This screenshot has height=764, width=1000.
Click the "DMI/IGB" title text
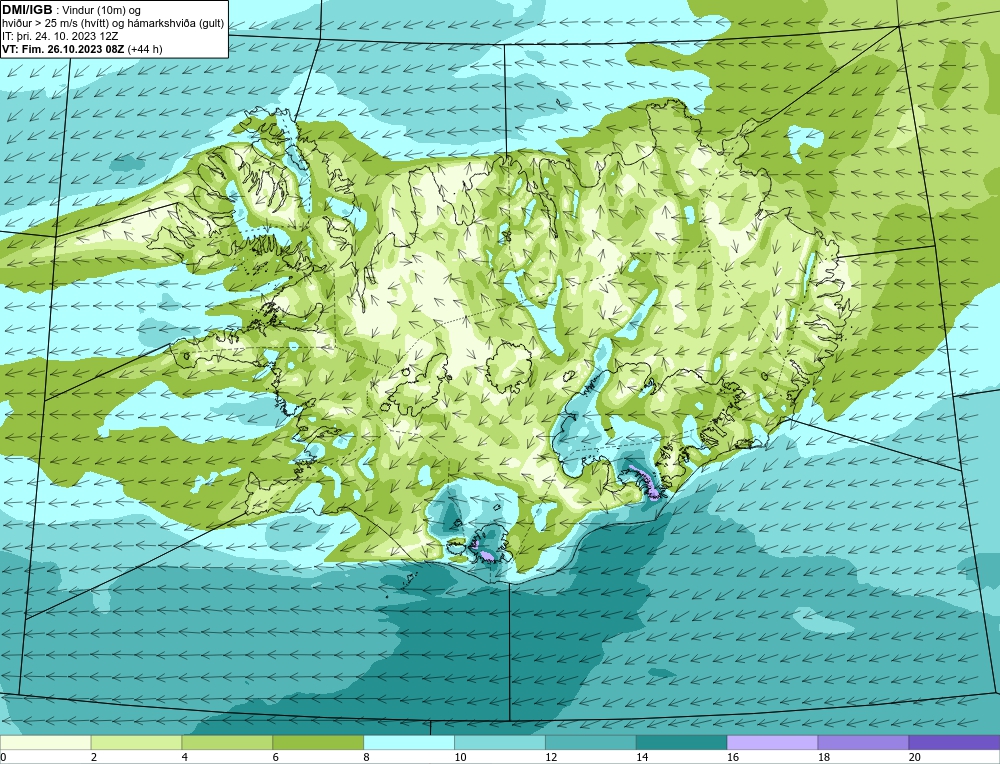27,10
